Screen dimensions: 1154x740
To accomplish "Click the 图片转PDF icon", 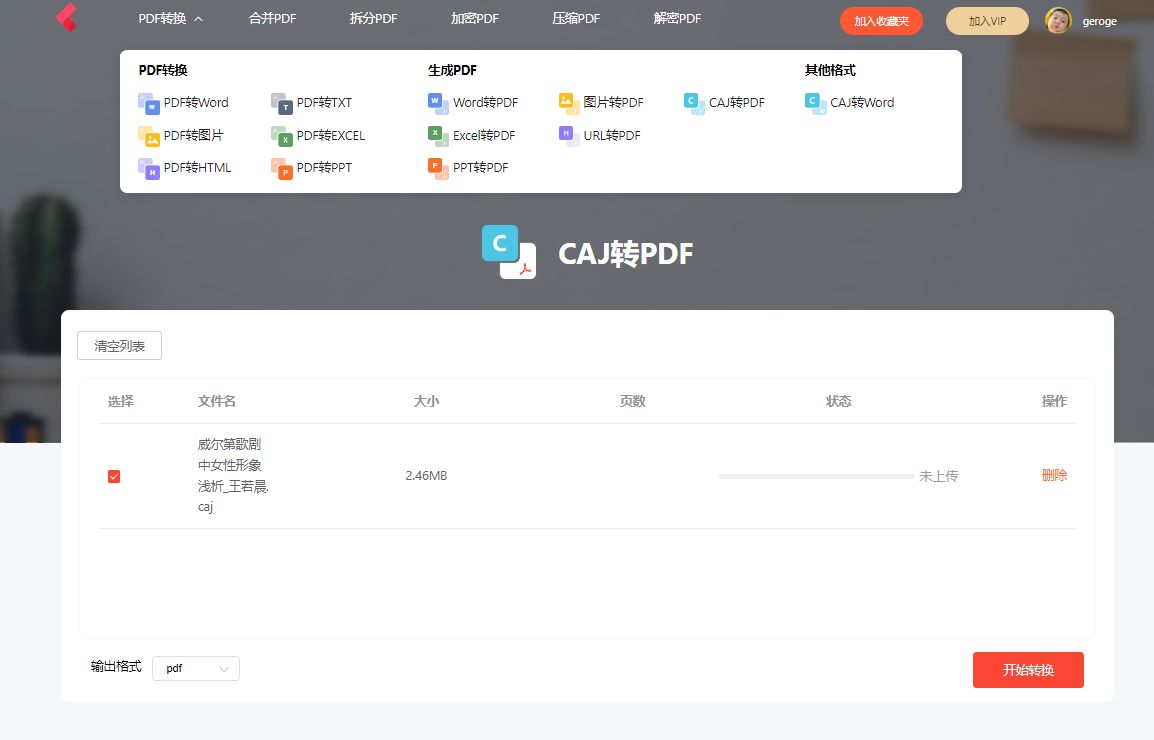I will coord(569,103).
